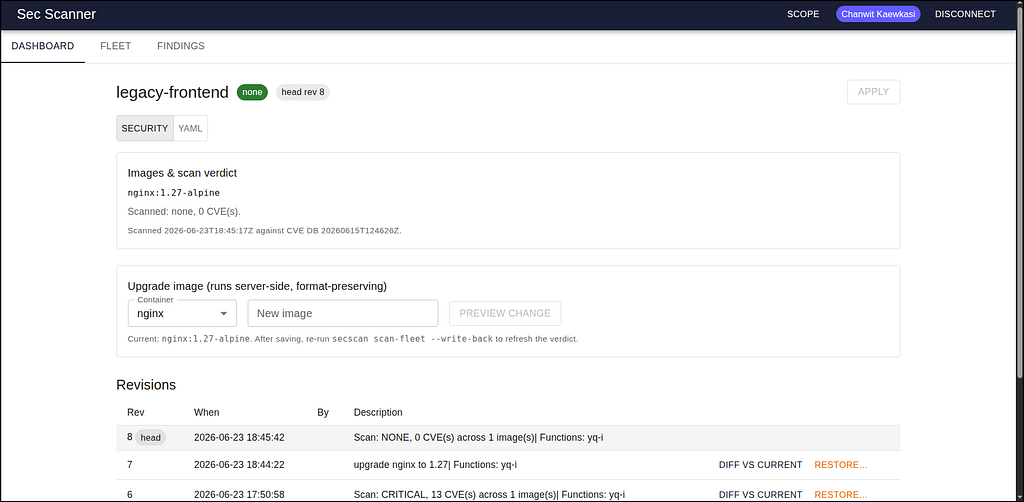
Task: Click the APPLY button
Action: point(873,92)
